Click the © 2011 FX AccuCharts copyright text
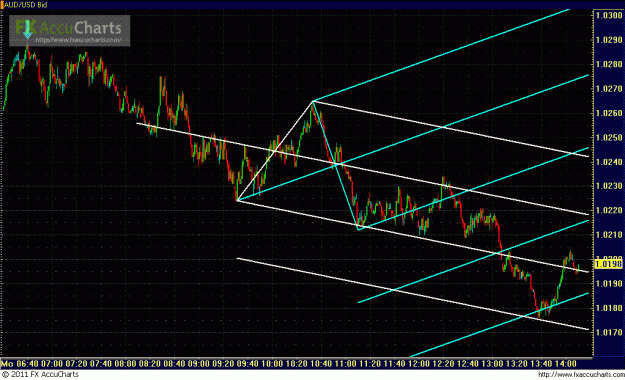 click(40, 374)
